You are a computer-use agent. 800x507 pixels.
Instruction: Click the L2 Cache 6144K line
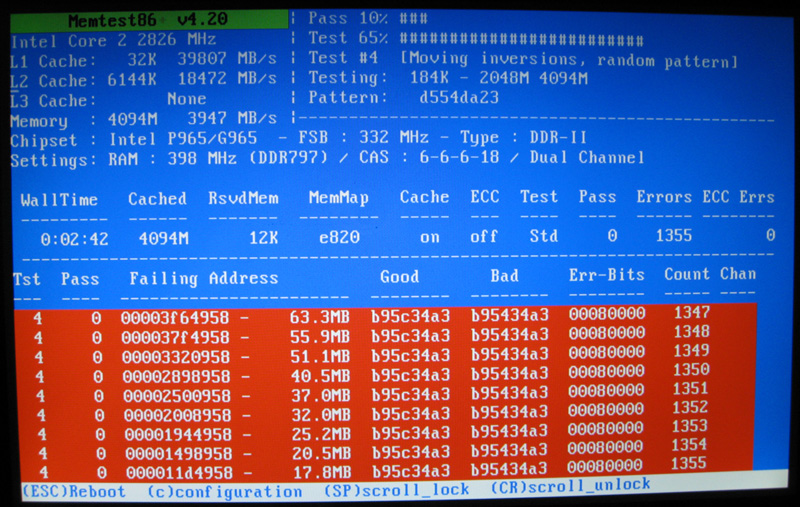[143, 80]
